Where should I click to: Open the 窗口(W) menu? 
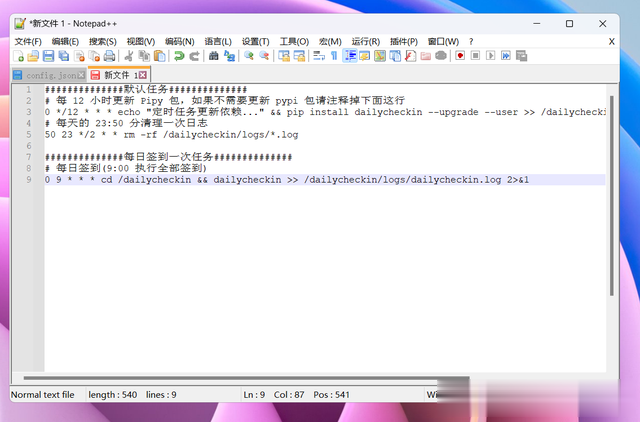tap(443, 42)
